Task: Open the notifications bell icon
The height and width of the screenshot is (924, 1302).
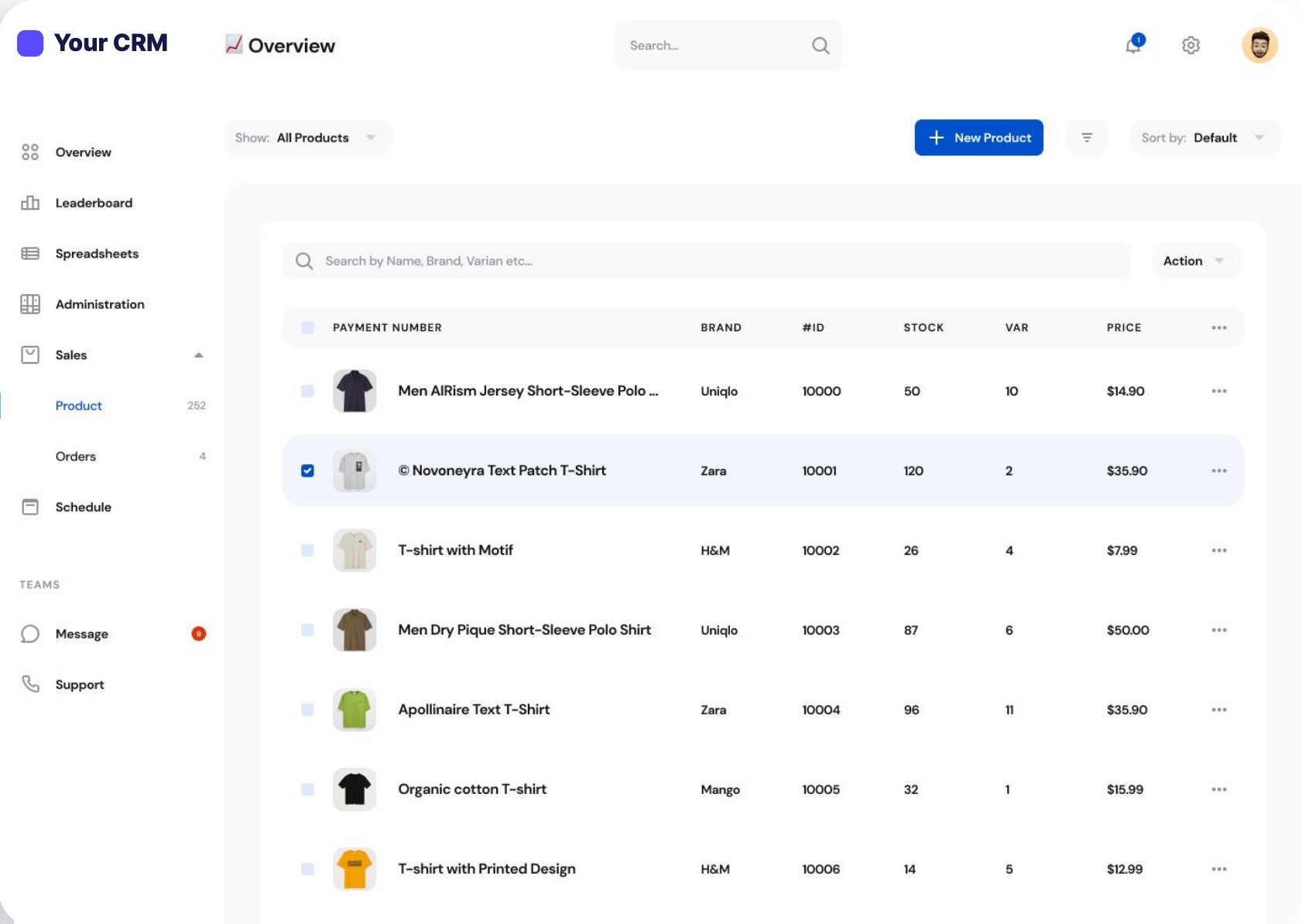Action: coord(1134,45)
